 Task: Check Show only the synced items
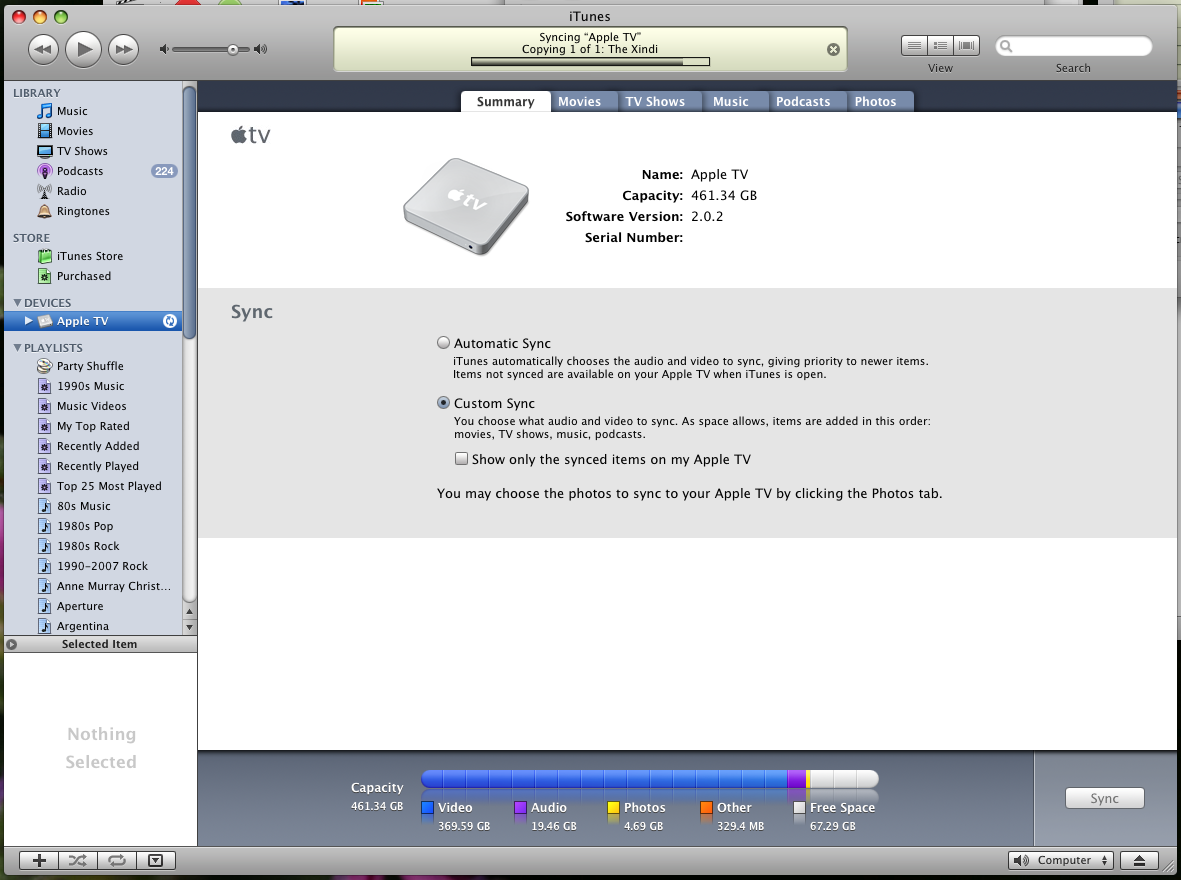click(x=461, y=459)
